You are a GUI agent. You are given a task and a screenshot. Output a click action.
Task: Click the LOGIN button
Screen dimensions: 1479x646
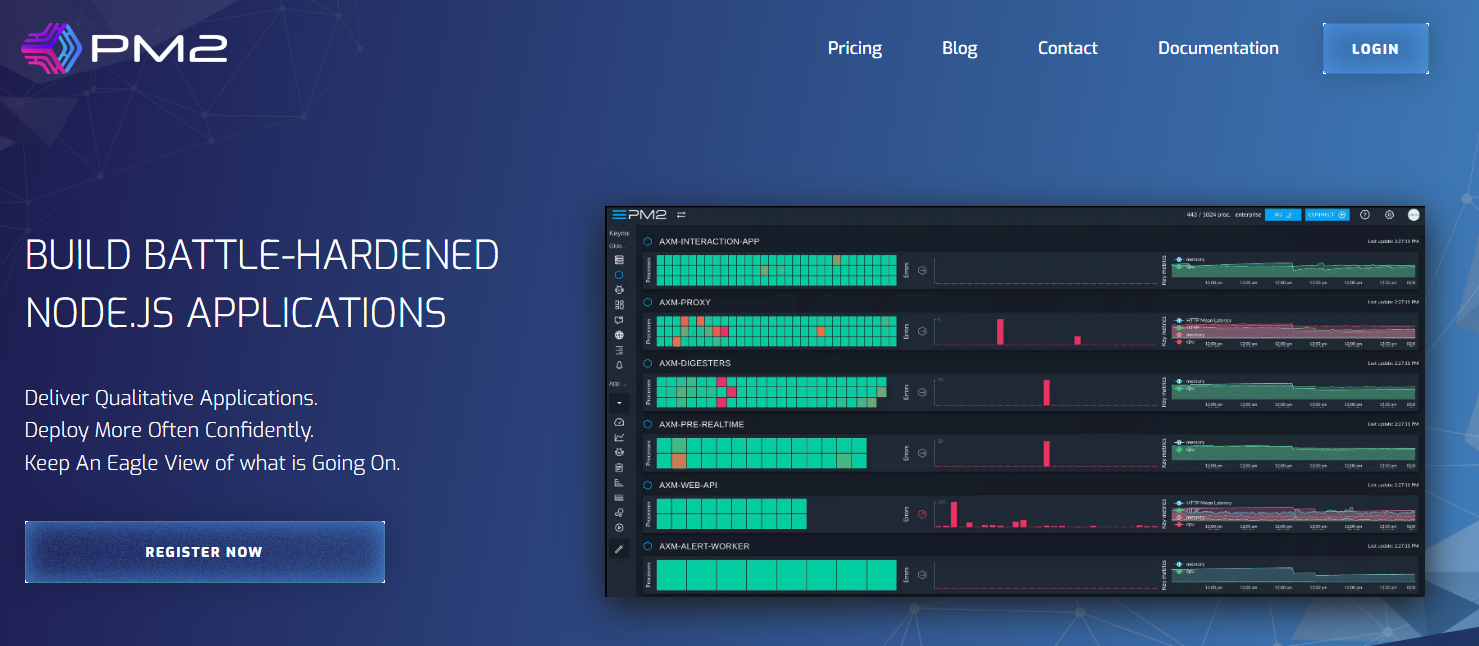tap(1375, 48)
